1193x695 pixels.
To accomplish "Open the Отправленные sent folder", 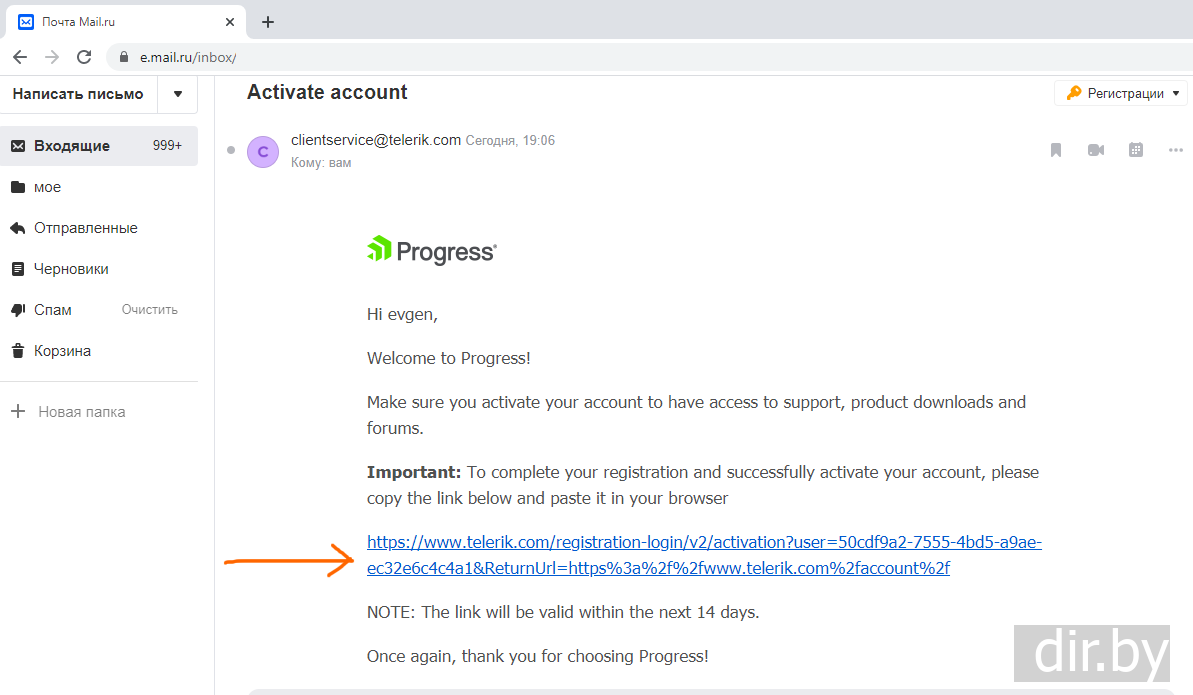I will click(99, 228).
